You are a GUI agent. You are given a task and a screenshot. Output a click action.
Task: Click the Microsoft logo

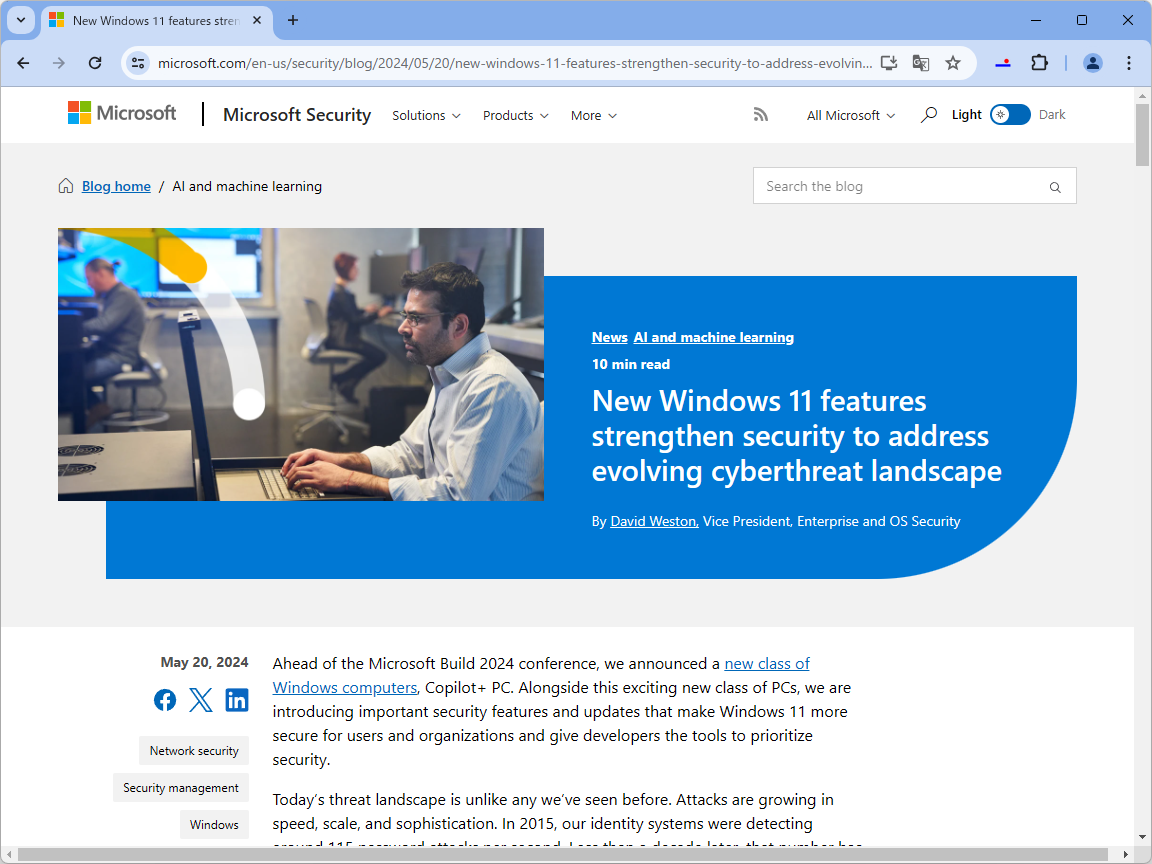pyautogui.click(x=121, y=113)
